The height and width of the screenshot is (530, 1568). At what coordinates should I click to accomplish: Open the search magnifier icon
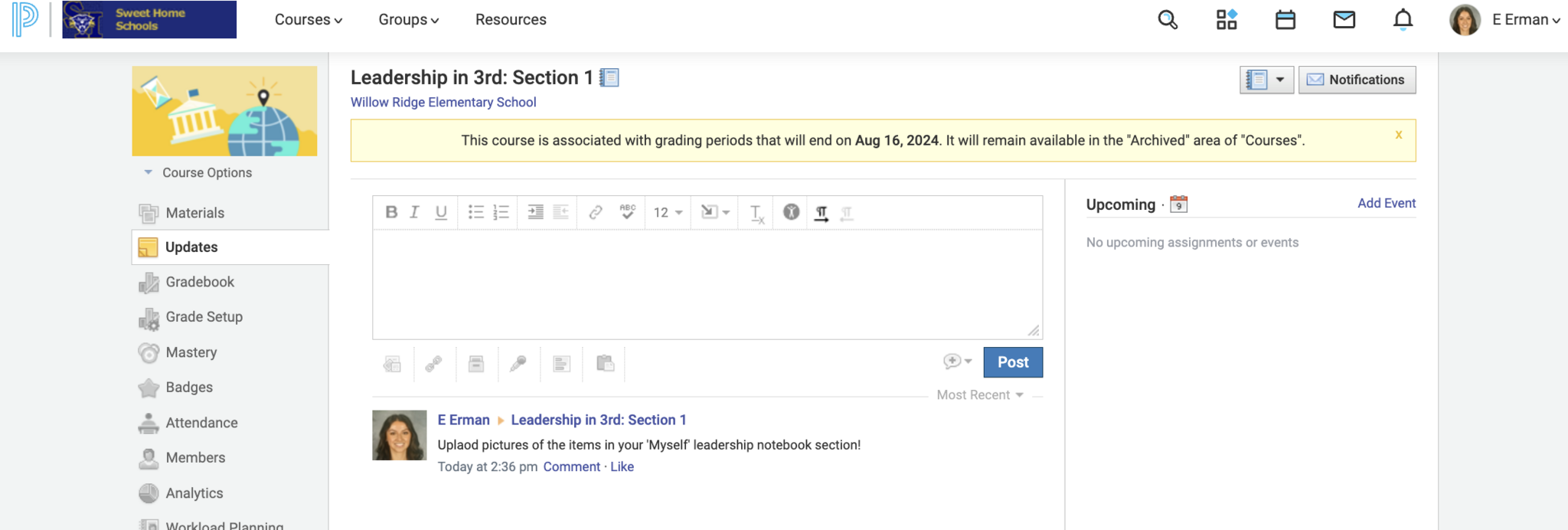click(x=1167, y=20)
